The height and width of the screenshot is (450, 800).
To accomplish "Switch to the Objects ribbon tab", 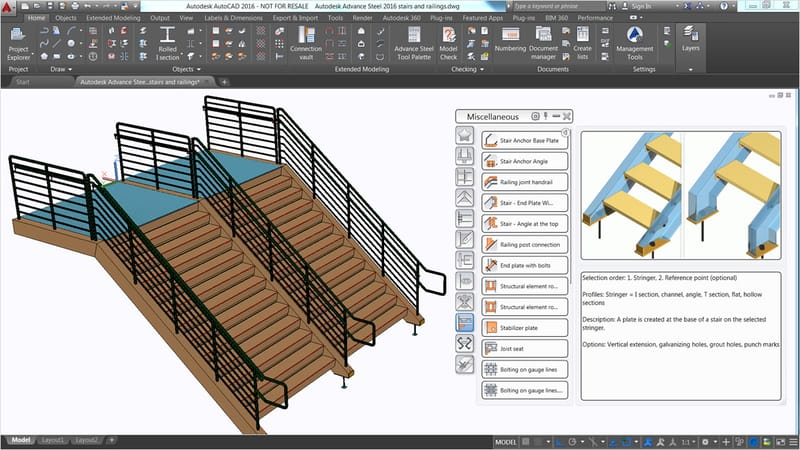I will pos(65,18).
